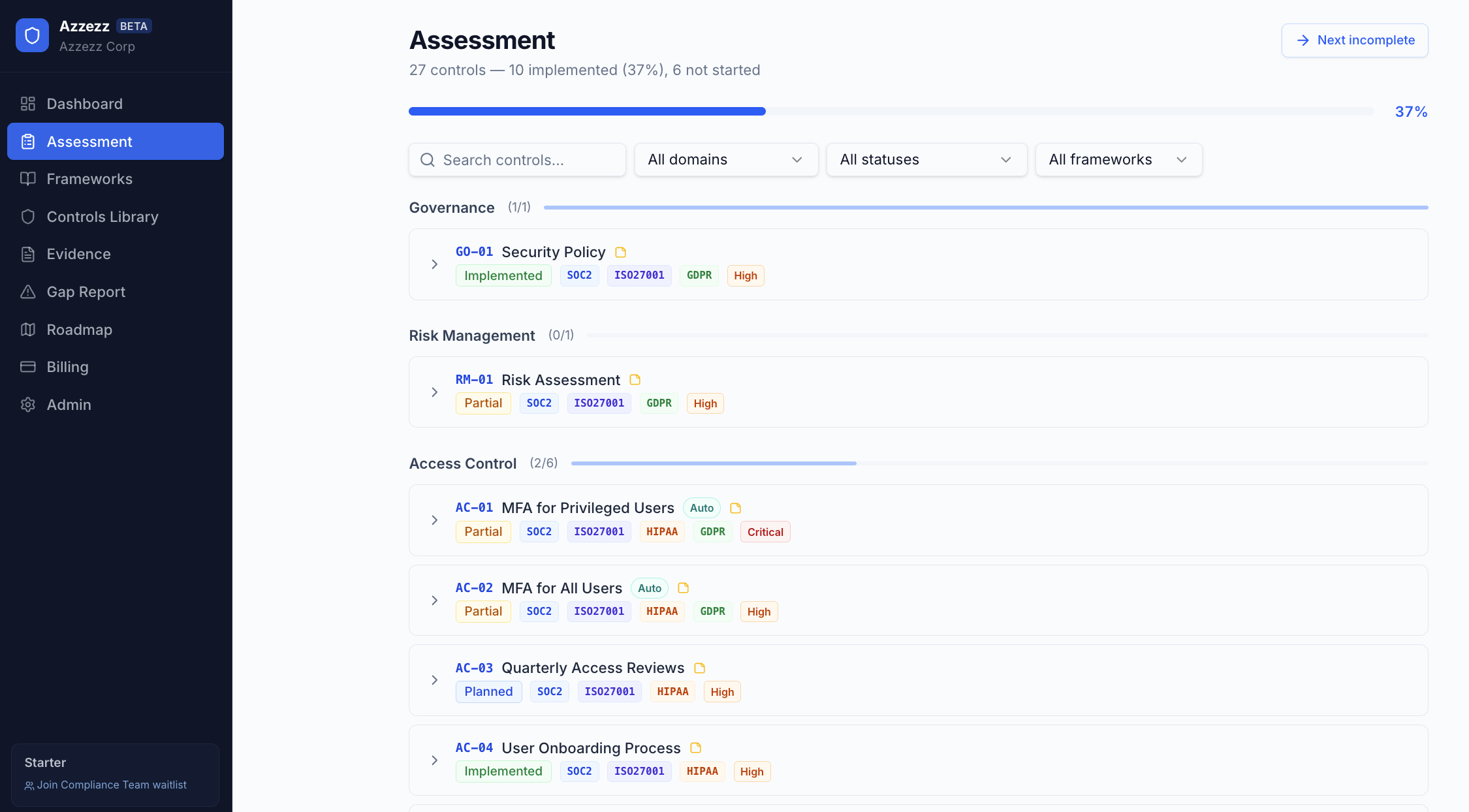Click the note icon beside Risk Assessment
1469x812 pixels.
coord(635,380)
